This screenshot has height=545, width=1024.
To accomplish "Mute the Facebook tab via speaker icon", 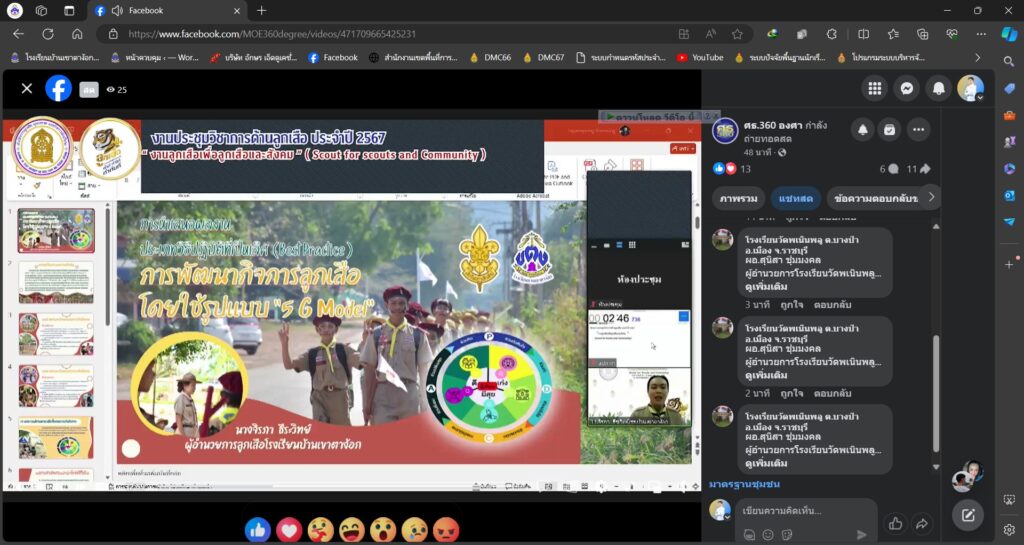I will click(118, 10).
